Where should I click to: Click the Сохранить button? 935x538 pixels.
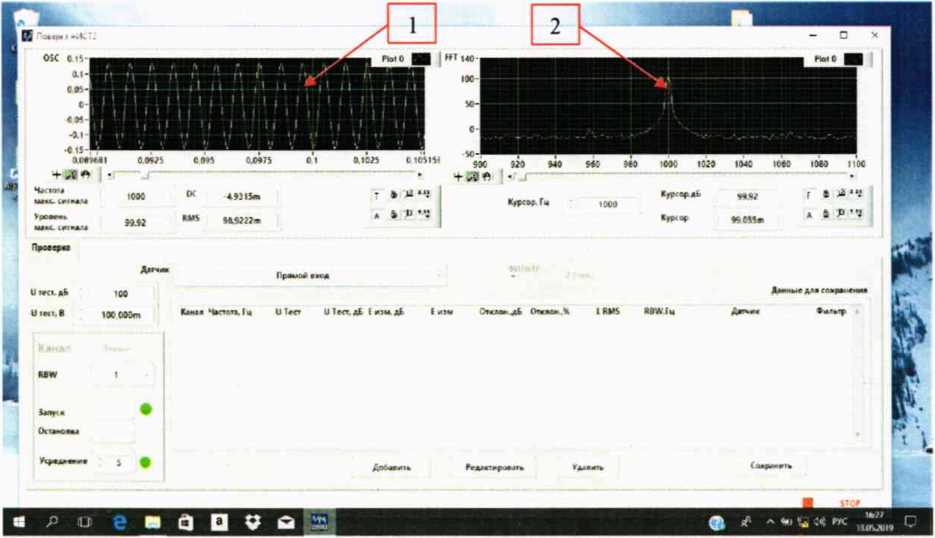[x=771, y=465]
